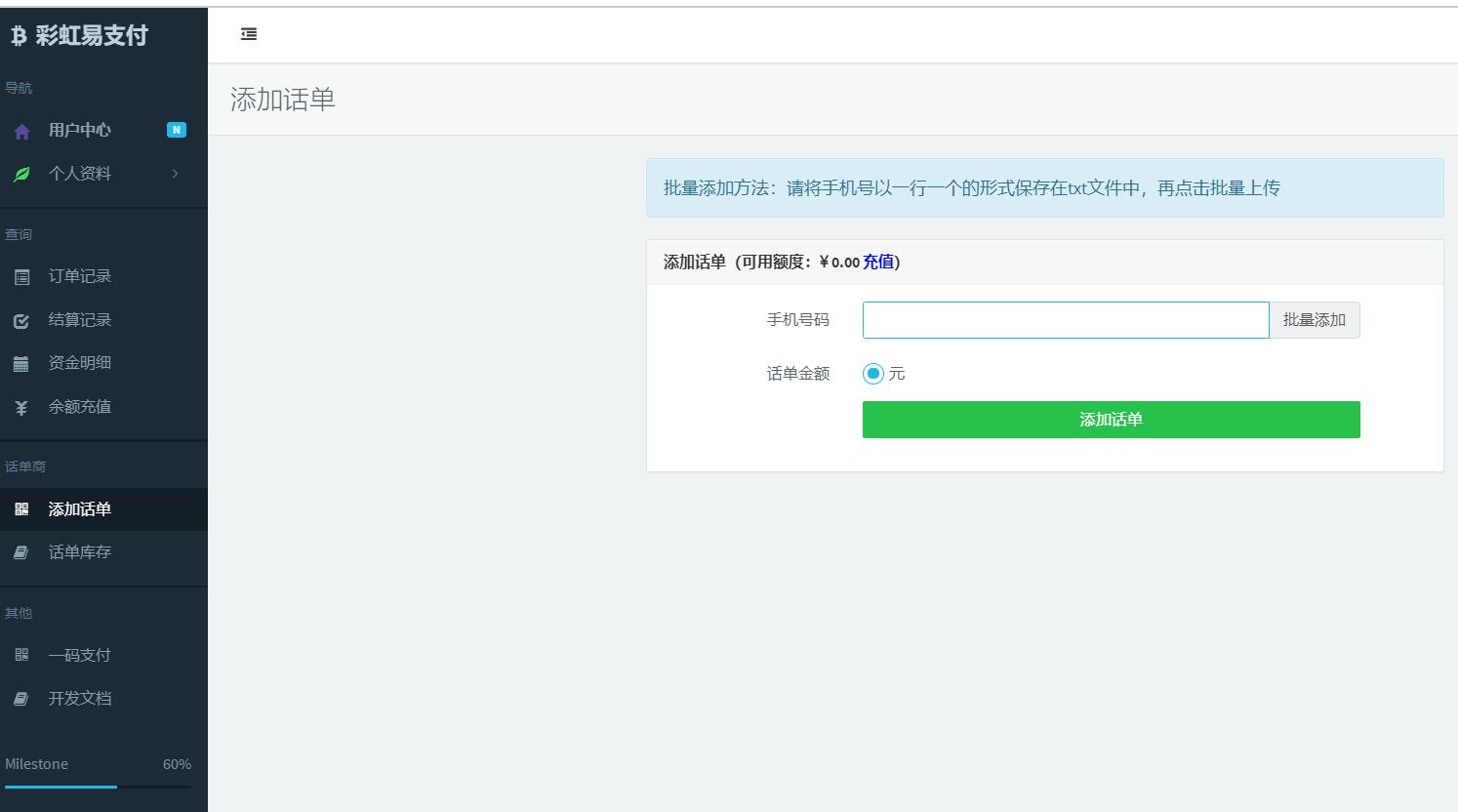This screenshot has width=1458, height=812.
Task: Click the QR icon next to 一码支付
Action: pyautogui.click(x=21, y=655)
